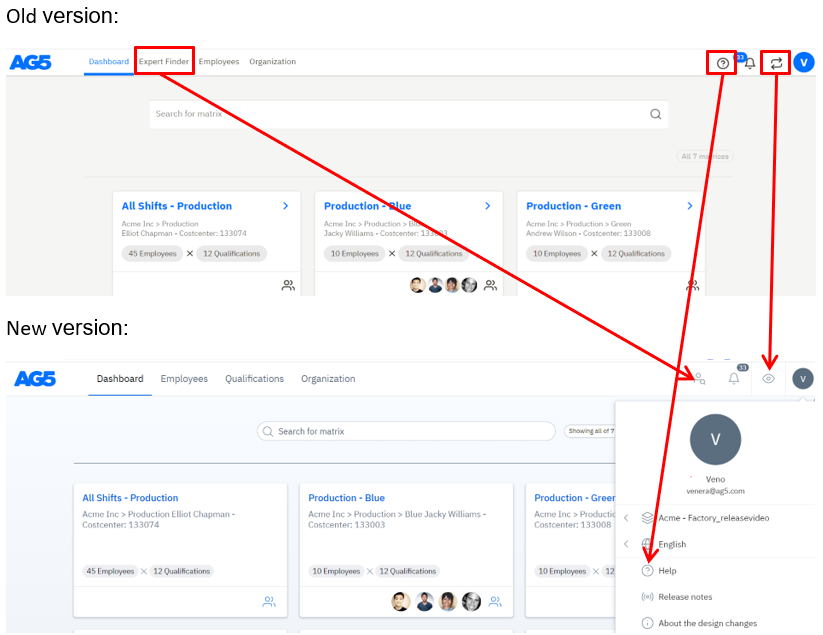This screenshot has width=823, height=635.
Task: Click the expert finder person-search icon in new header
Action: click(698, 379)
